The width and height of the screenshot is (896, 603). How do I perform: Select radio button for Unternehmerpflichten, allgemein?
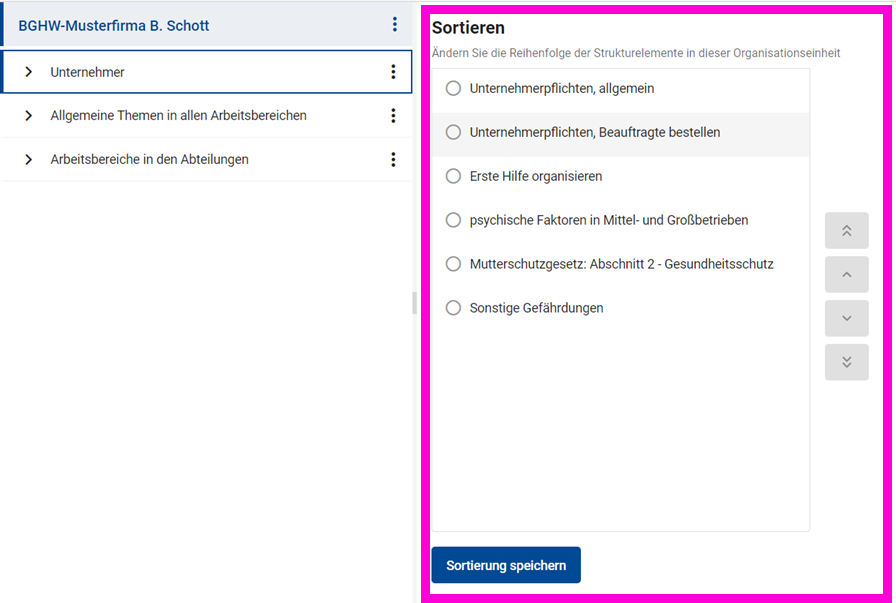click(x=453, y=88)
